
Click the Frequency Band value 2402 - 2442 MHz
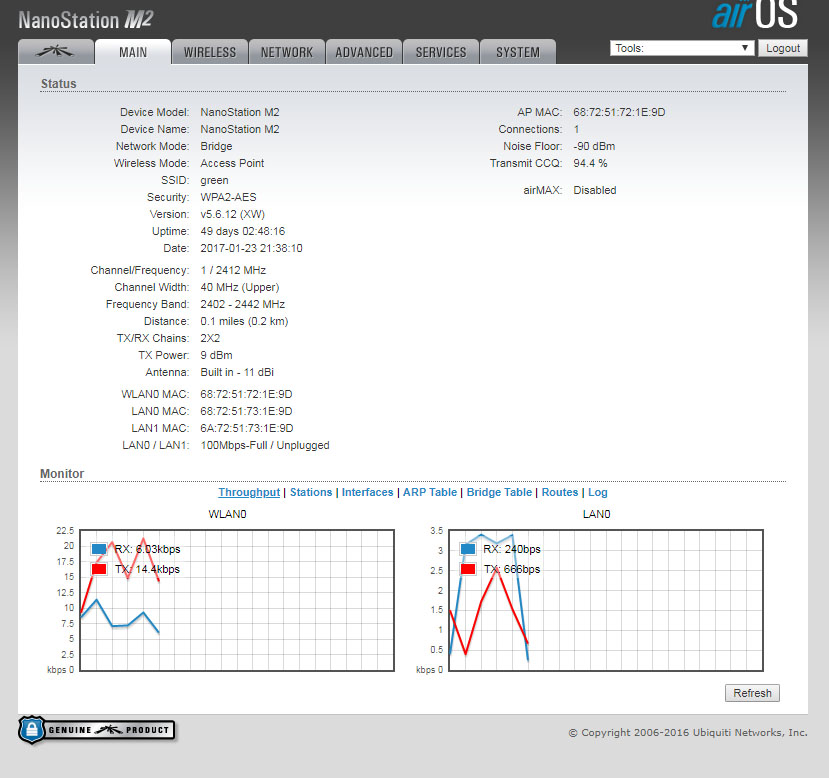pyautogui.click(x=243, y=304)
